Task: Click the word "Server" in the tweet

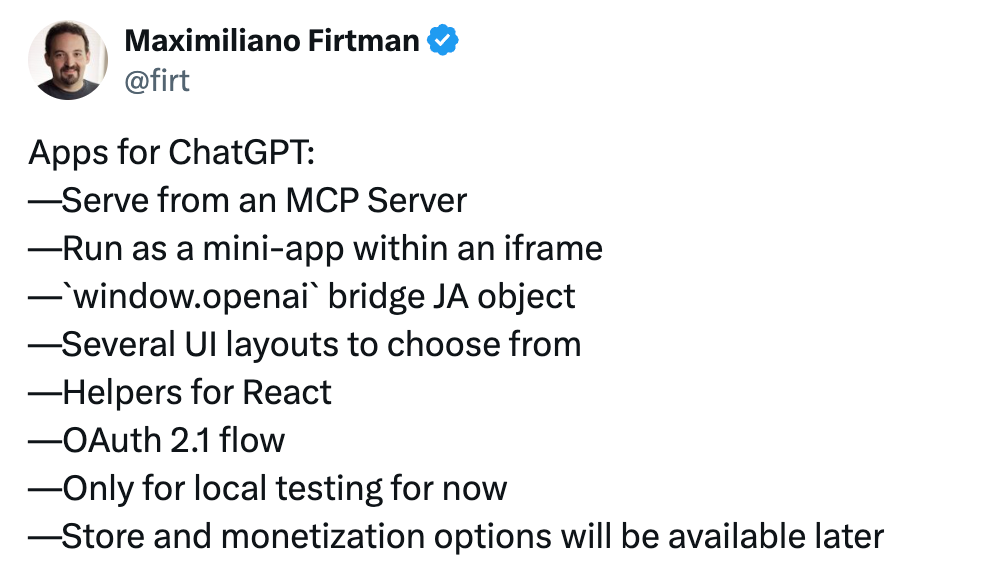Action: (x=417, y=200)
